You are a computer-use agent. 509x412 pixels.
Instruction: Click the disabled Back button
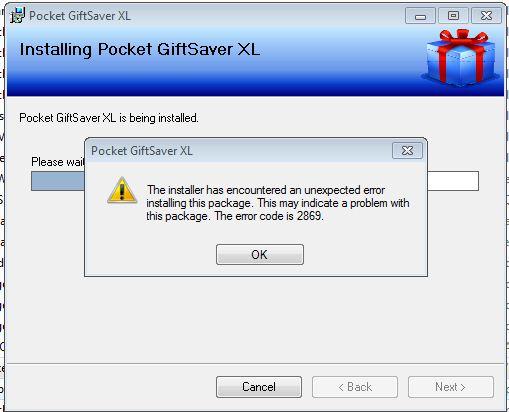[x=355, y=387]
